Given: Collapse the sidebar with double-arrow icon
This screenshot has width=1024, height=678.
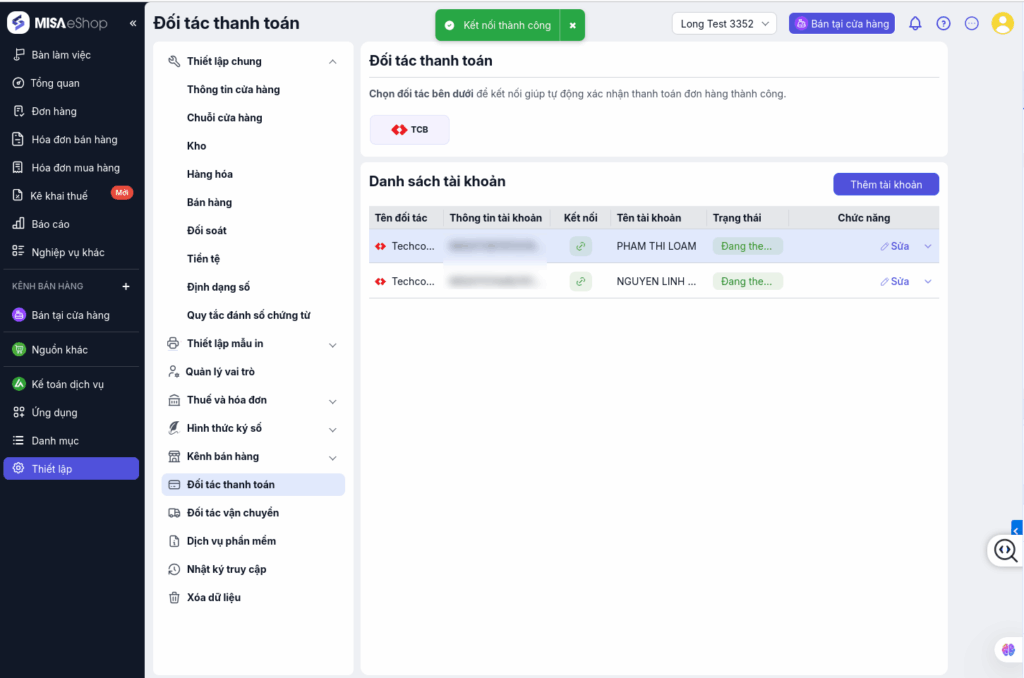Looking at the screenshot, I should pyautogui.click(x=133, y=23).
